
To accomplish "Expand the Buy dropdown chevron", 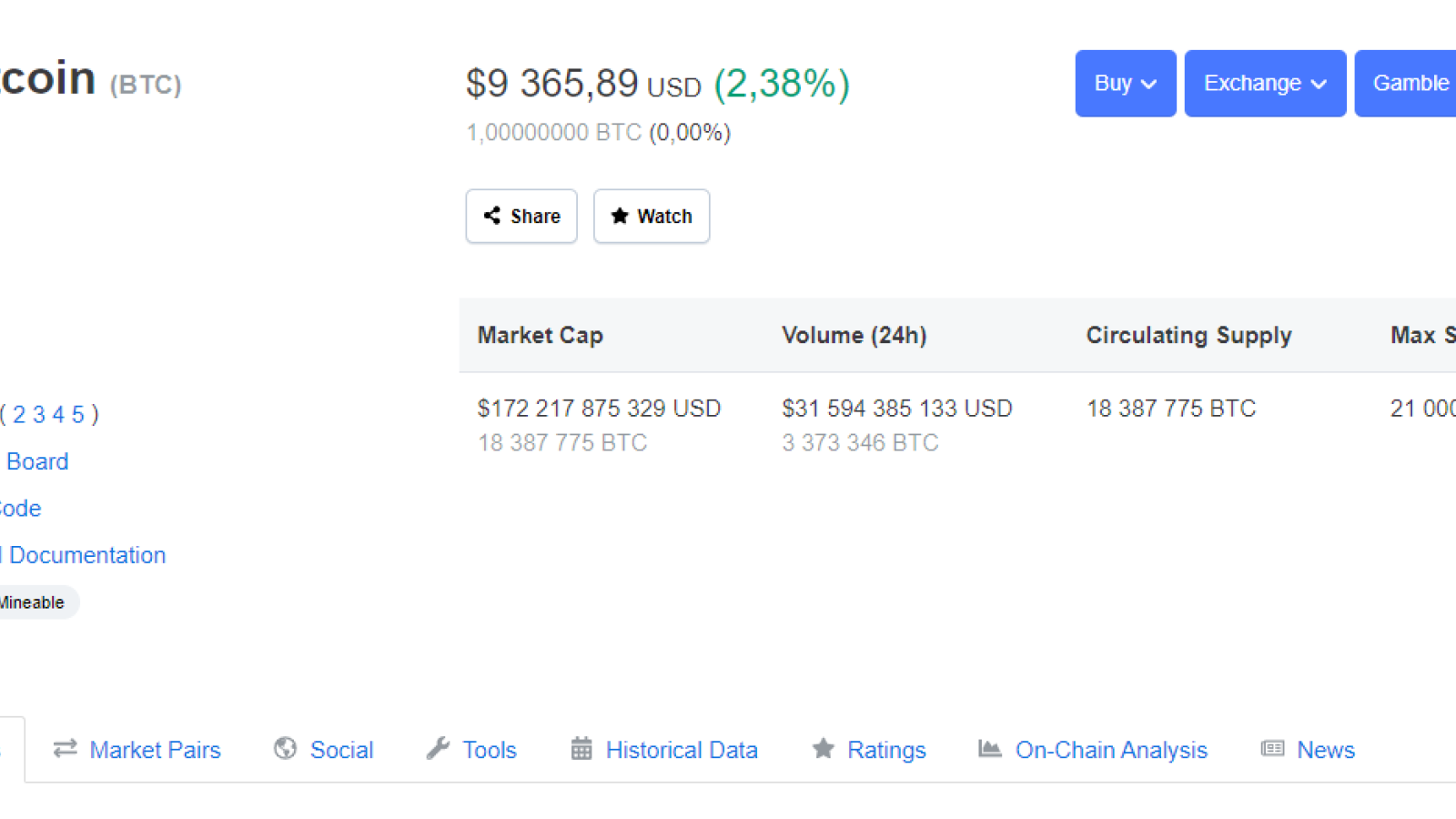I will tap(1148, 84).
